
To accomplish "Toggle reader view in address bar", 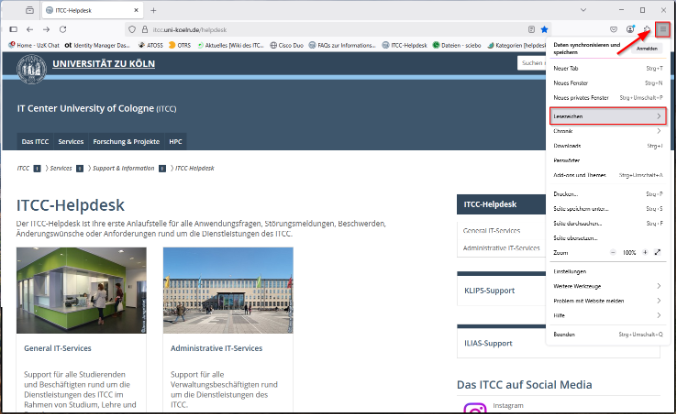I will pyautogui.click(x=531, y=29).
